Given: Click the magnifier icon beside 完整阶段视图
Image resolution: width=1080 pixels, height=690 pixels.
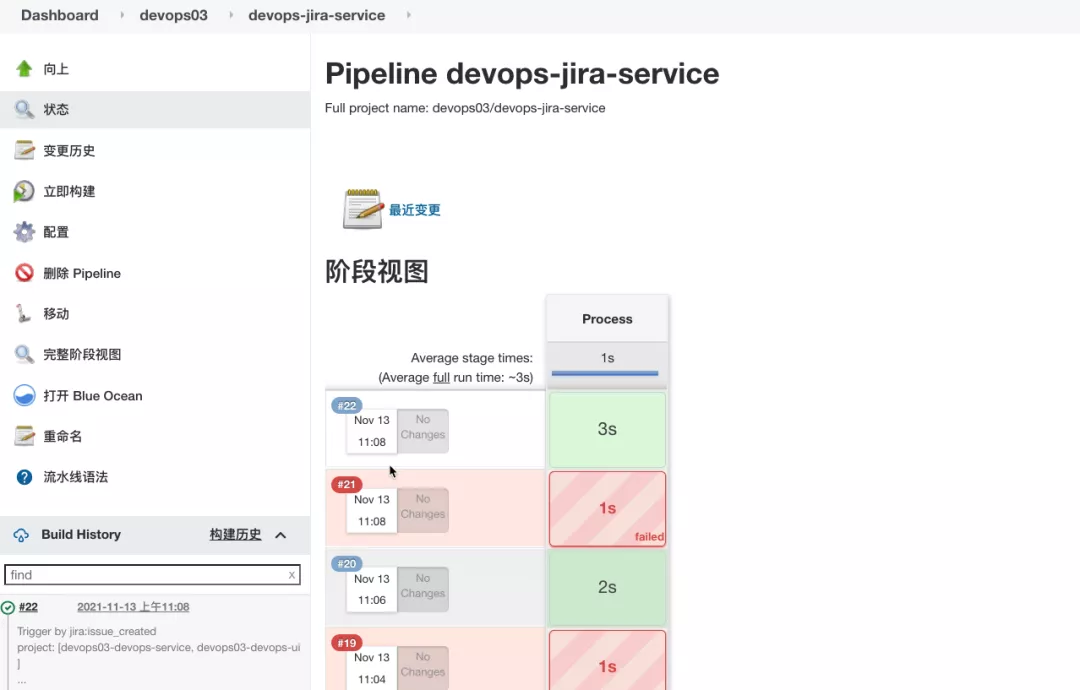Looking at the screenshot, I should click(x=24, y=354).
